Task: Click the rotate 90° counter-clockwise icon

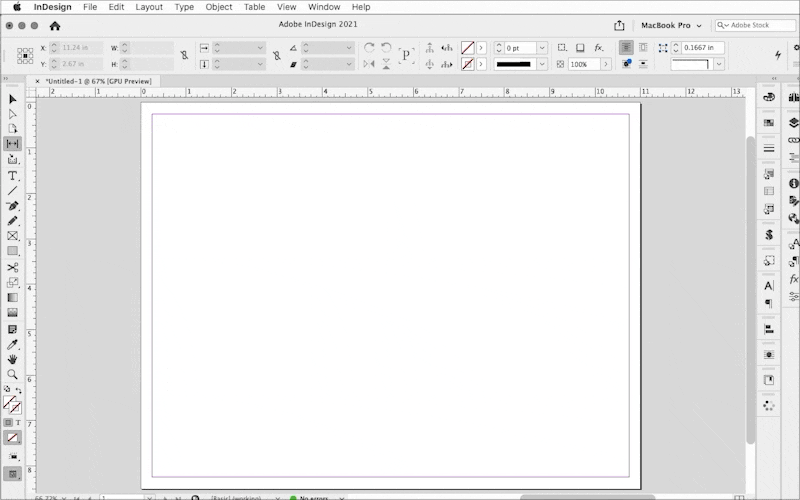Action: coord(386,47)
